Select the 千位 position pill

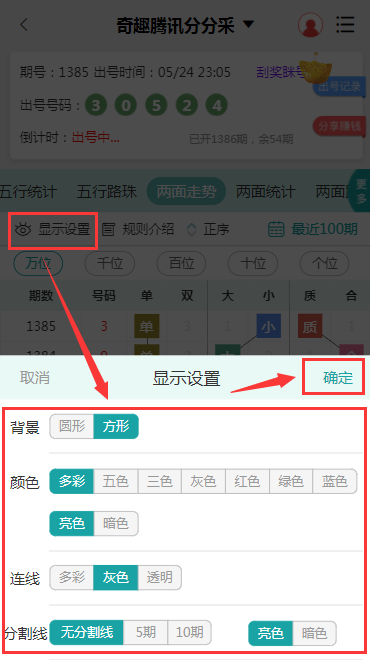pos(110,263)
